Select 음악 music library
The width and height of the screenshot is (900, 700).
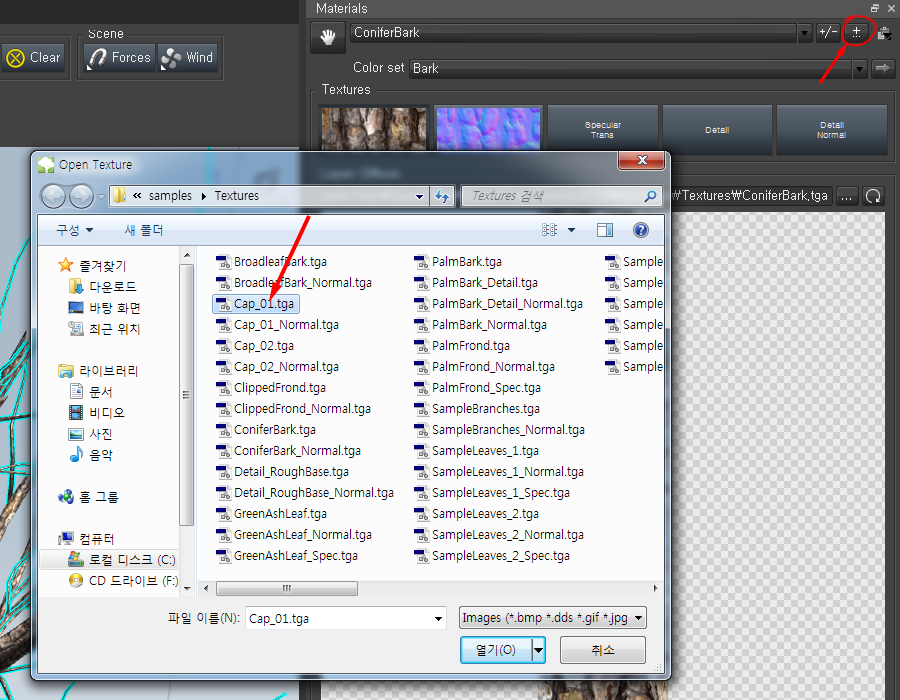[x=91, y=455]
